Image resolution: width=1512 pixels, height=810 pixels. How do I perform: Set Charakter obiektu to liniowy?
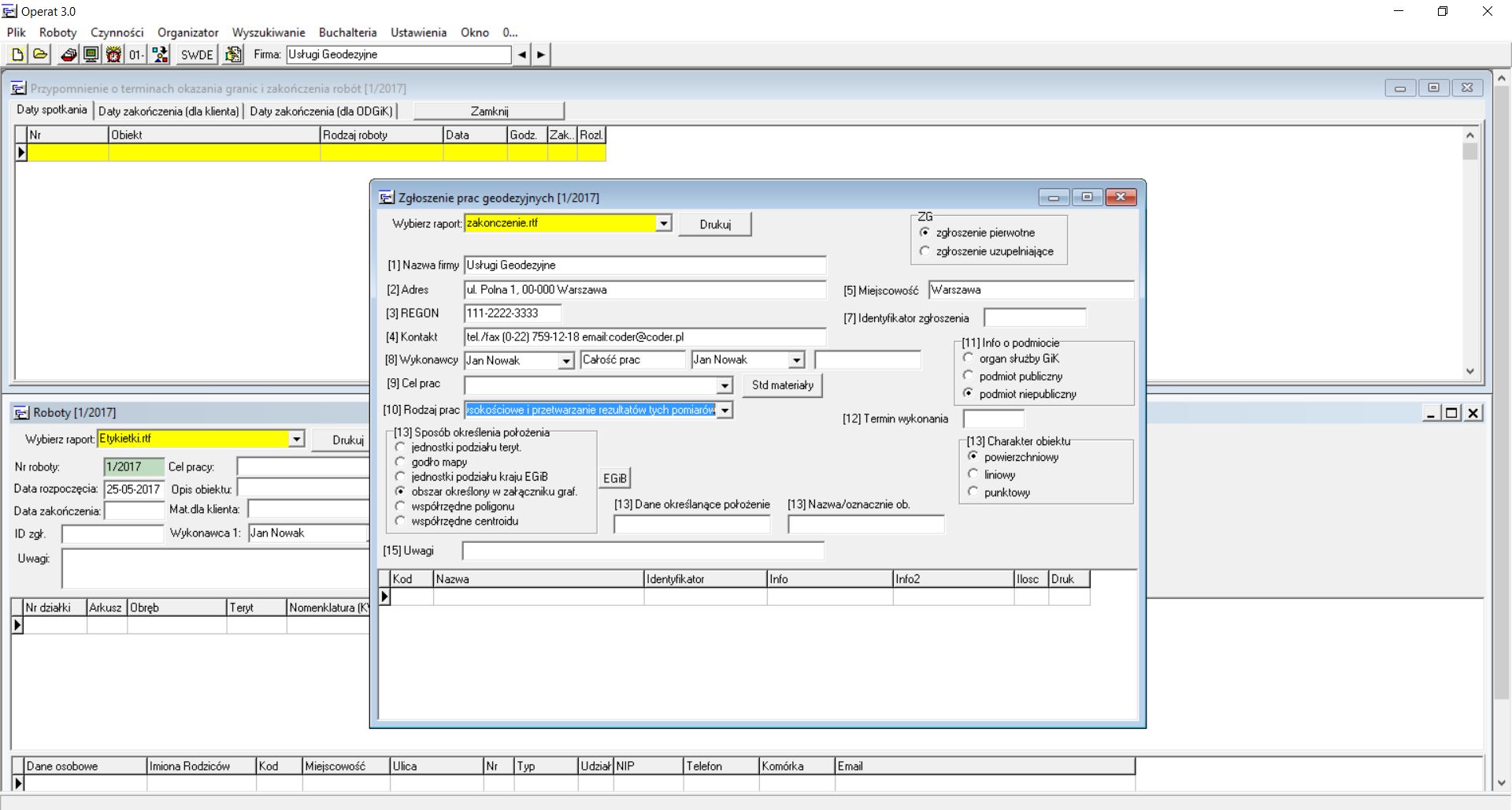click(973, 474)
